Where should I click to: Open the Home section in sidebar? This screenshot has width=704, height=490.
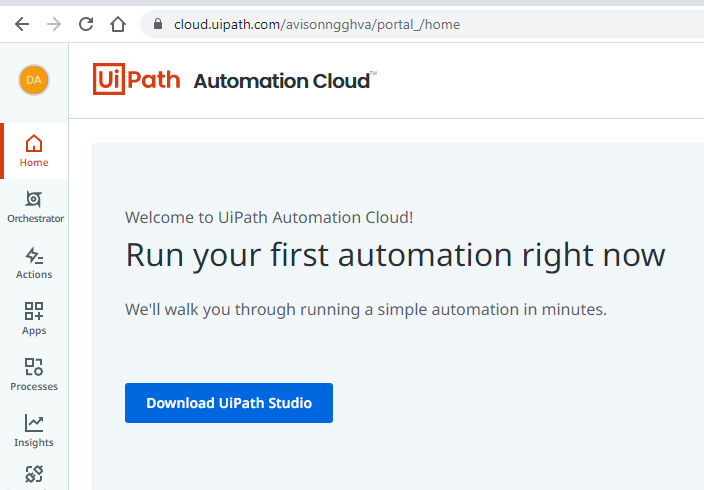pos(34,151)
